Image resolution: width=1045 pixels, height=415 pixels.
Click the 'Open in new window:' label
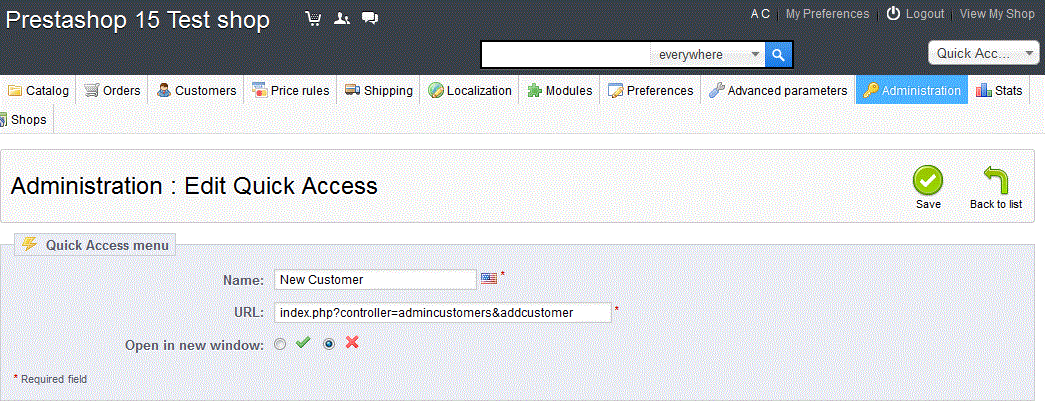click(x=195, y=346)
